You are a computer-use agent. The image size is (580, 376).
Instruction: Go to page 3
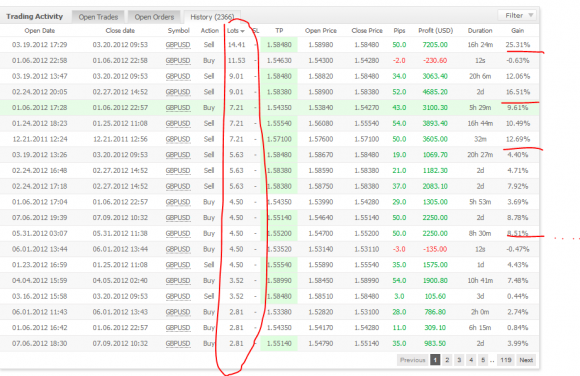coord(459,360)
